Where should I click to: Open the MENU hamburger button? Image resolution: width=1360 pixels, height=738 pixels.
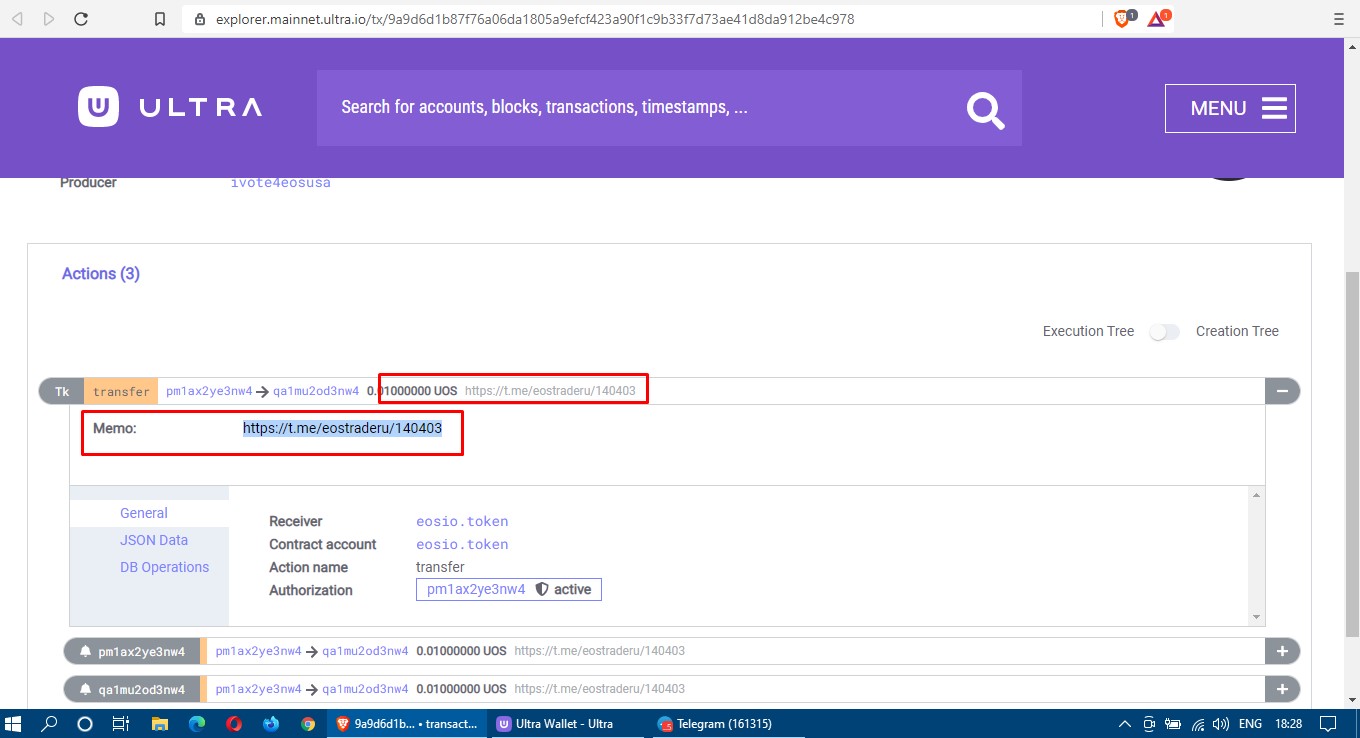(x=1230, y=108)
